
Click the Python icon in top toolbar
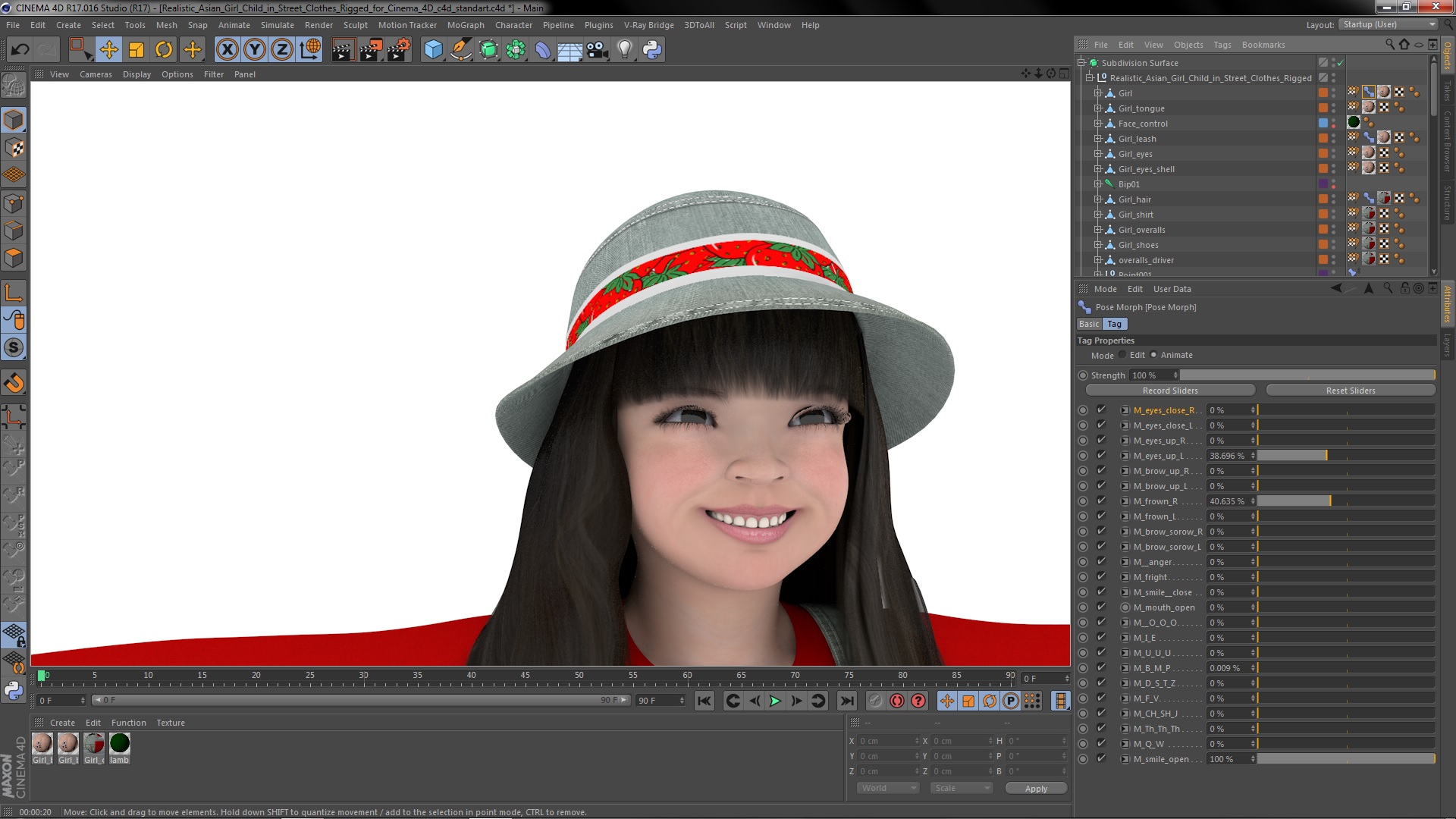[x=652, y=50]
